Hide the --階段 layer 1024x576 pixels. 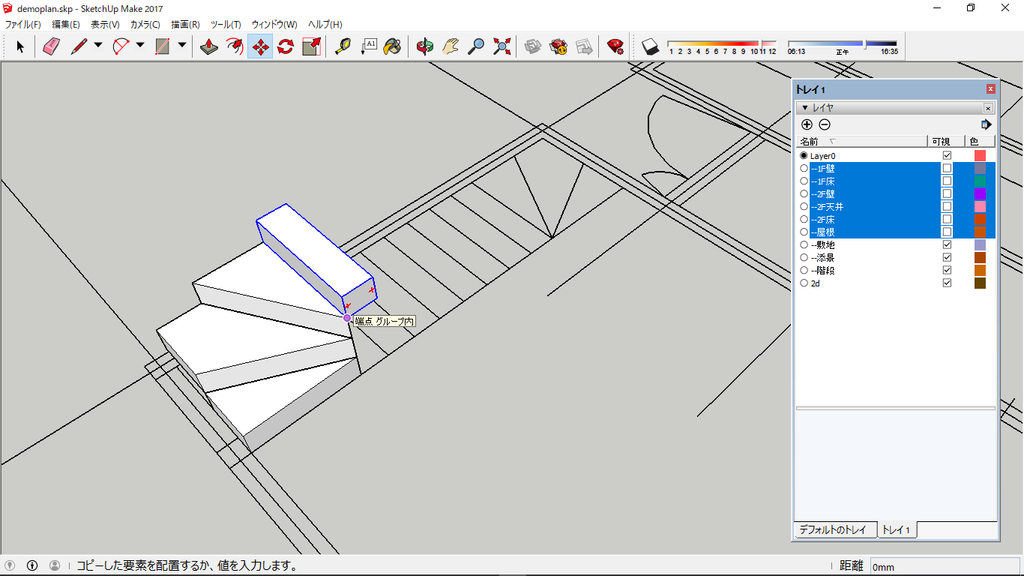coord(947,270)
